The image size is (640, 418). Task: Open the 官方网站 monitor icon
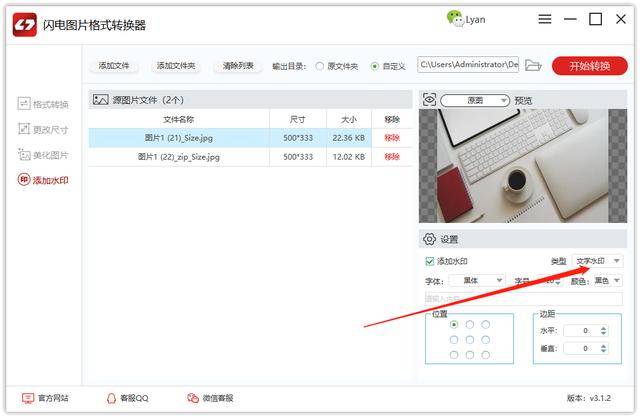[x=28, y=398]
